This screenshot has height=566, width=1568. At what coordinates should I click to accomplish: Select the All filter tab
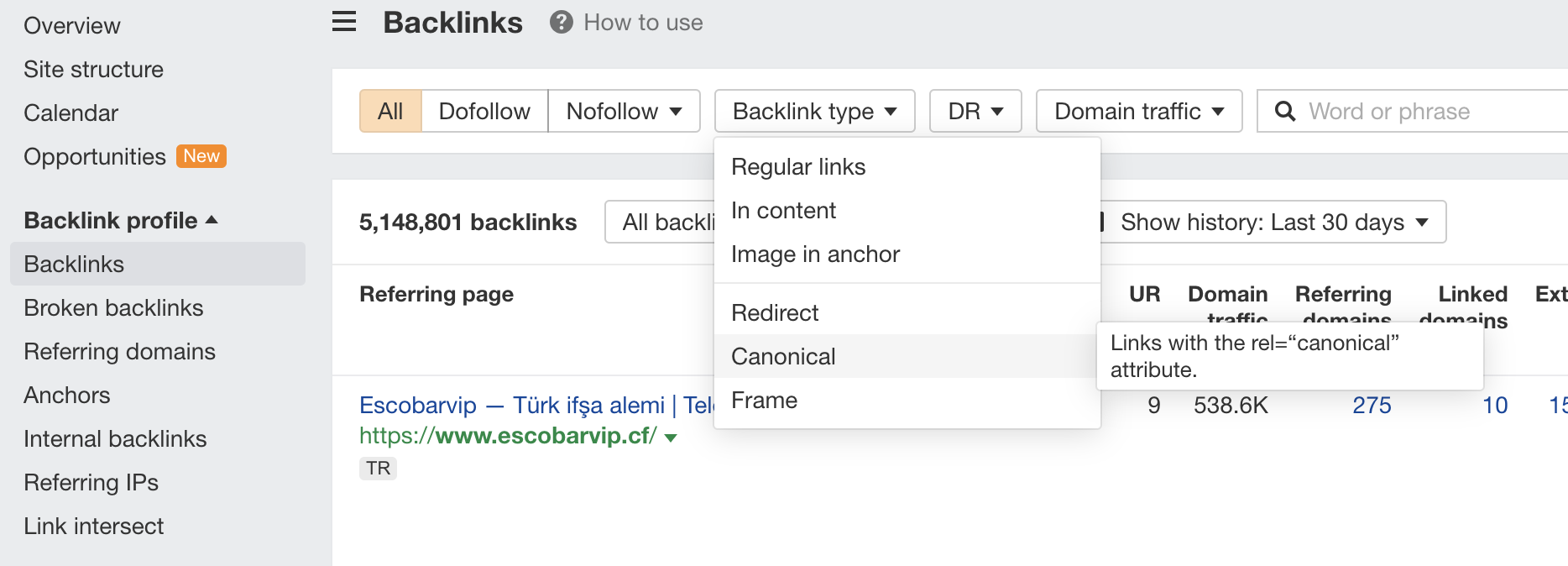click(x=390, y=111)
